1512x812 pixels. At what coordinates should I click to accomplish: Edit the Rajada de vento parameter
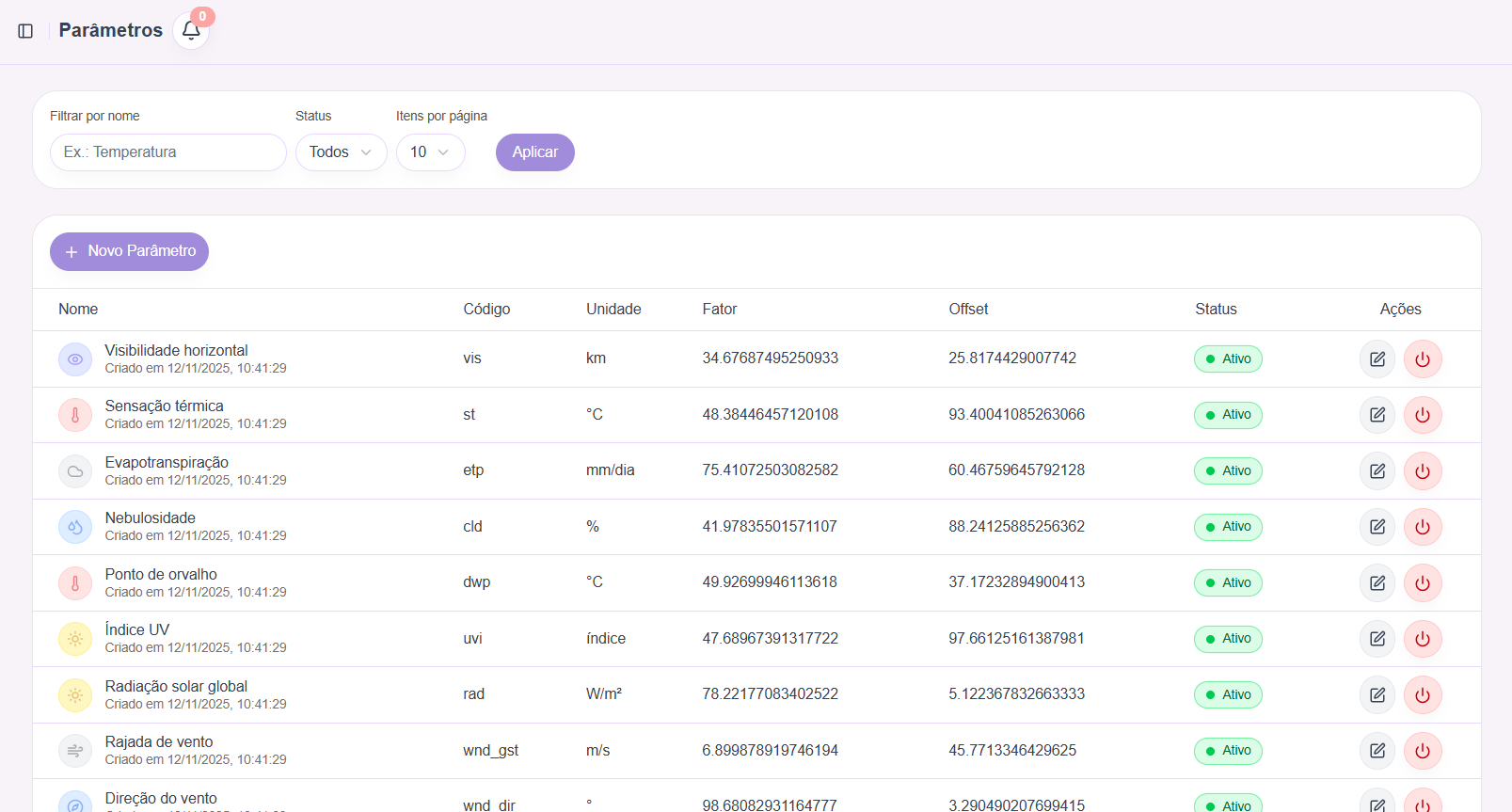[x=1377, y=751]
